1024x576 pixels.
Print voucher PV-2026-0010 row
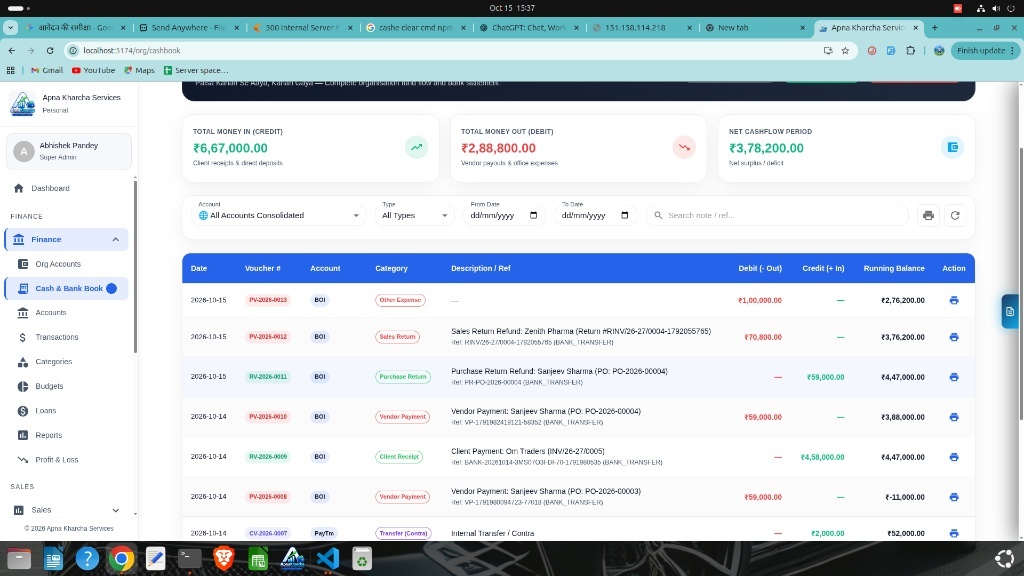(x=953, y=417)
